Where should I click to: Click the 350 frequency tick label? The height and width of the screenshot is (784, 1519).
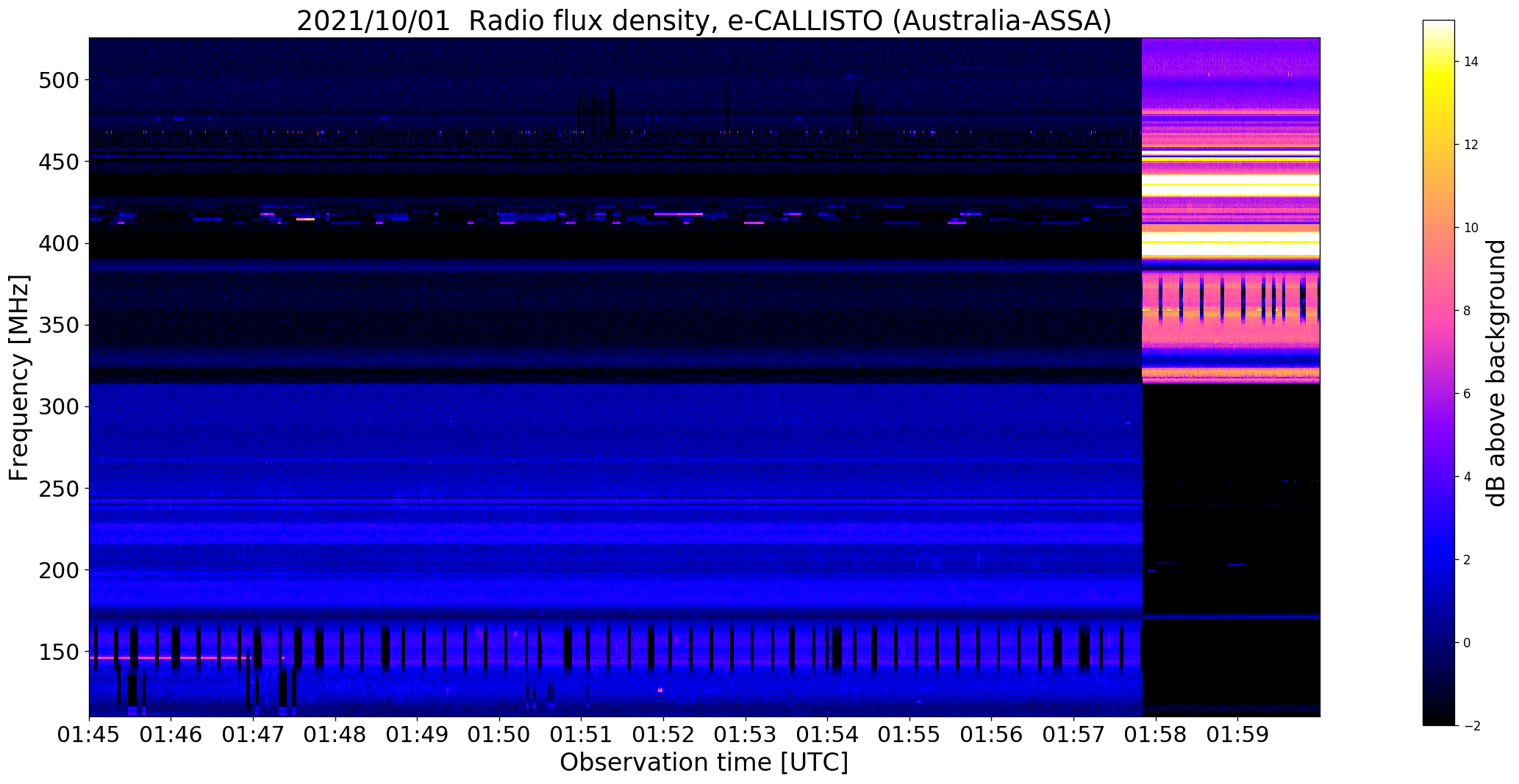point(57,325)
